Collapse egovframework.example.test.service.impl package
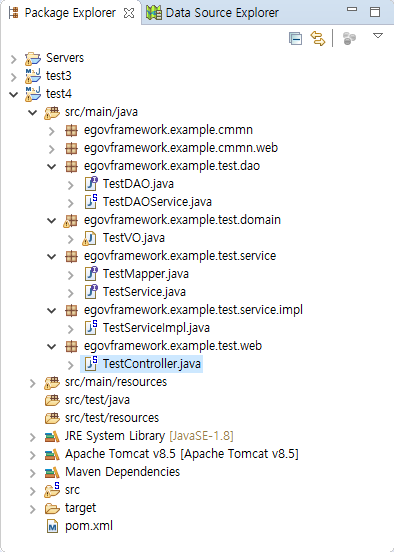The width and height of the screenshot is (394, 552). (x=52, y=310)
